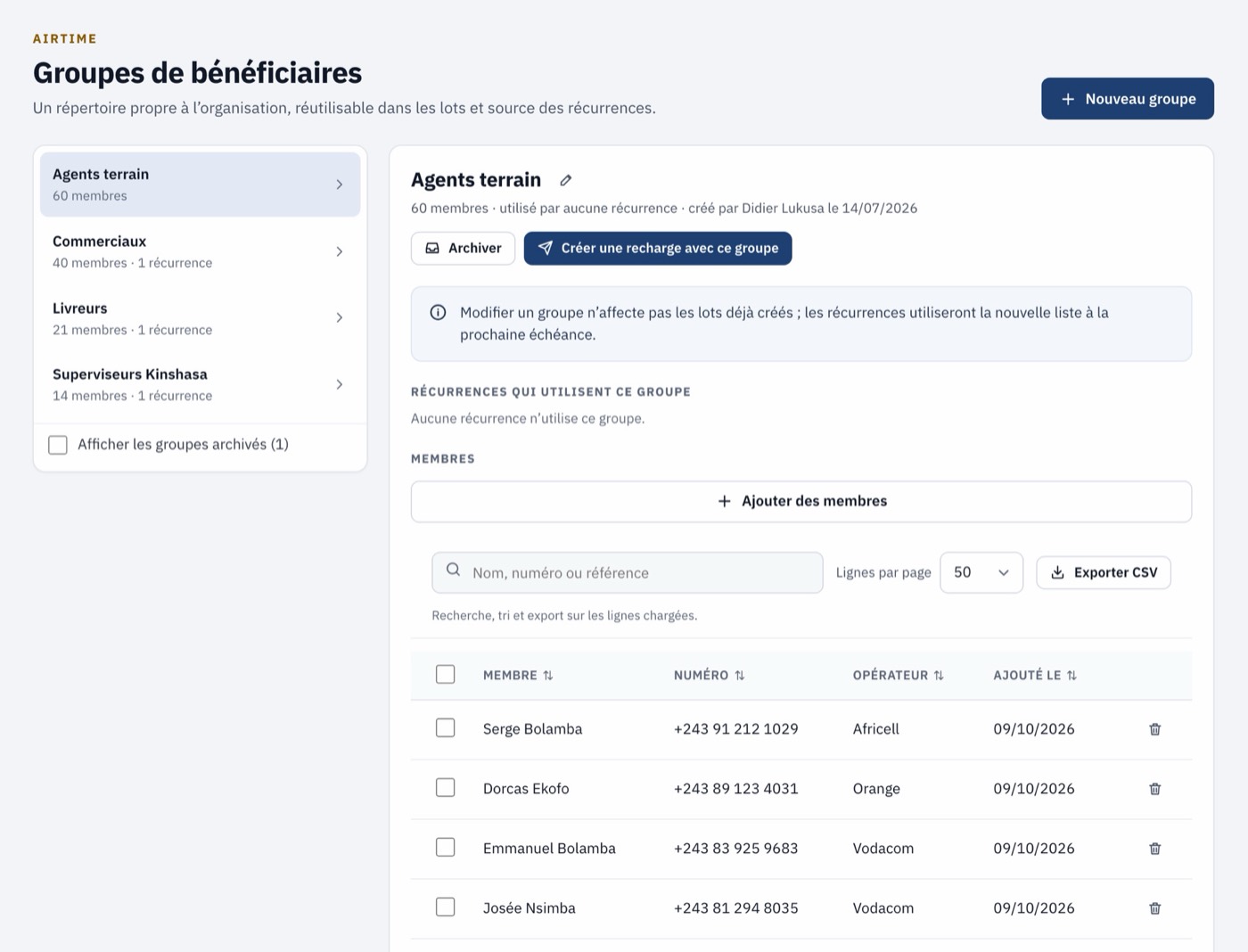Click the Orange operator cell

click(x=876, y=789)
